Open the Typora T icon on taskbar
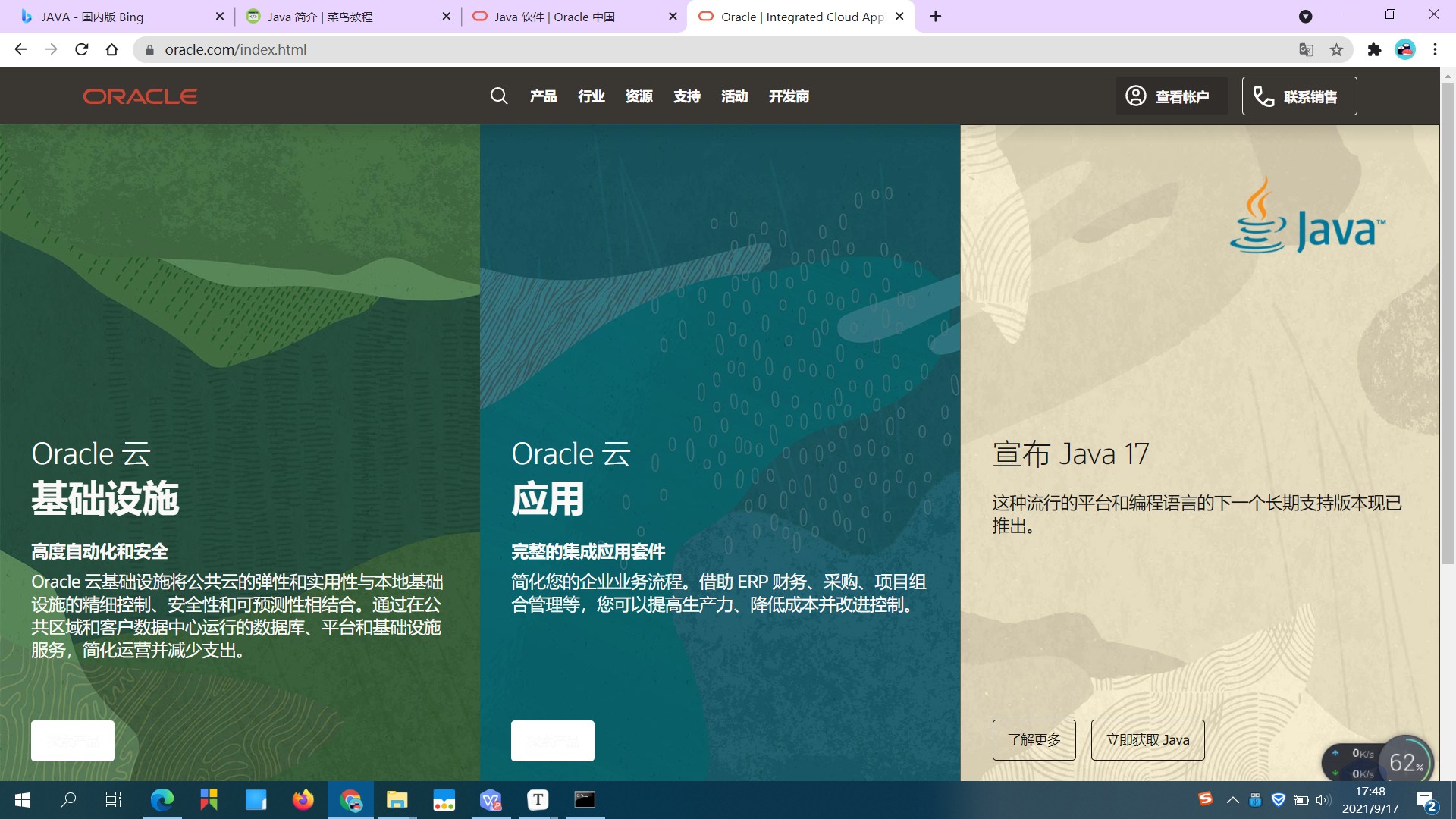1456x819 pixels. click(x=538, y=799)
